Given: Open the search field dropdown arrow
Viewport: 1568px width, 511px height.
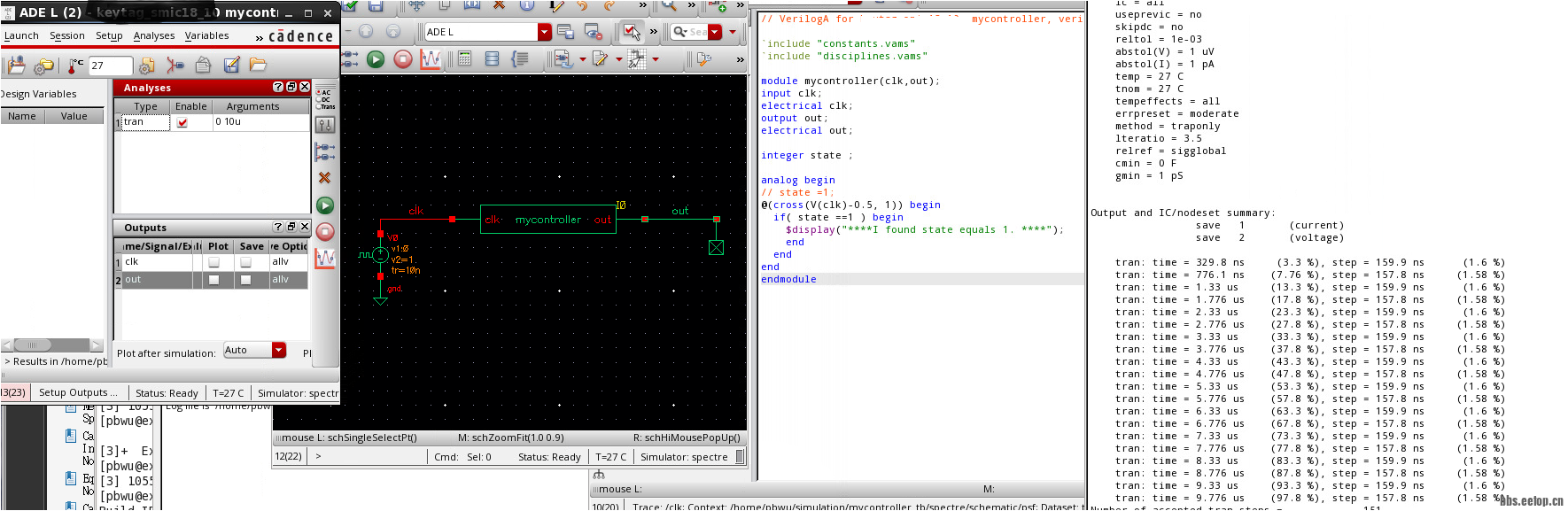Looking at the screenshot, I should tap(714, 32).
